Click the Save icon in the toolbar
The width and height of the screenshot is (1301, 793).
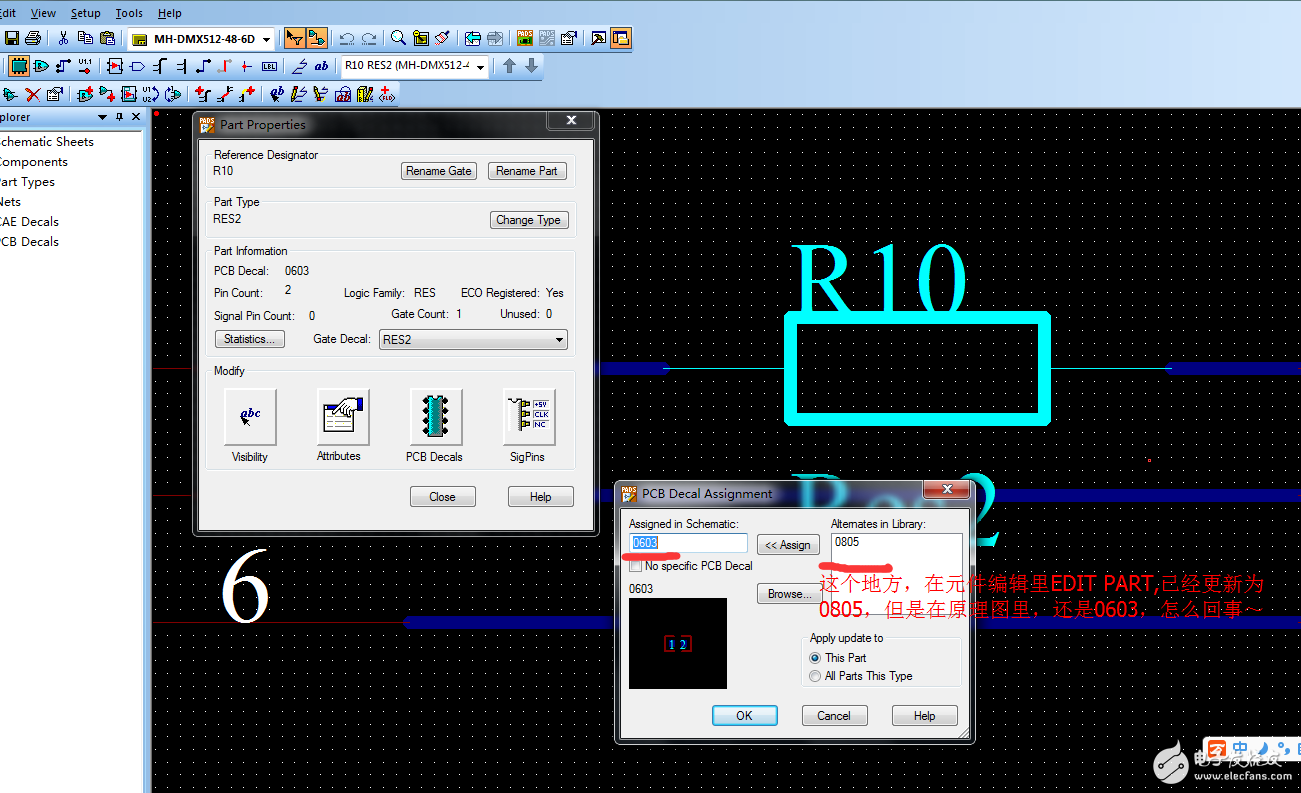(x=12, y=39)
